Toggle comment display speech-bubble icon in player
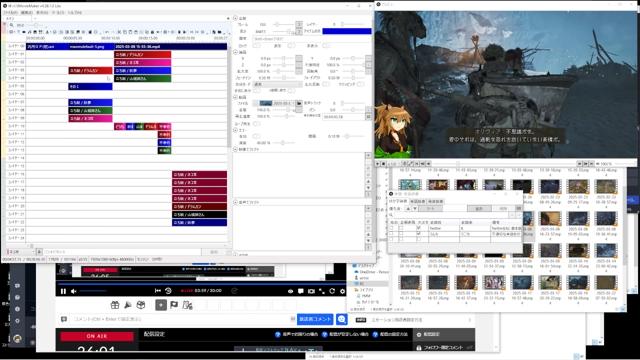This screenshot has width=640, height=360. 301,291
